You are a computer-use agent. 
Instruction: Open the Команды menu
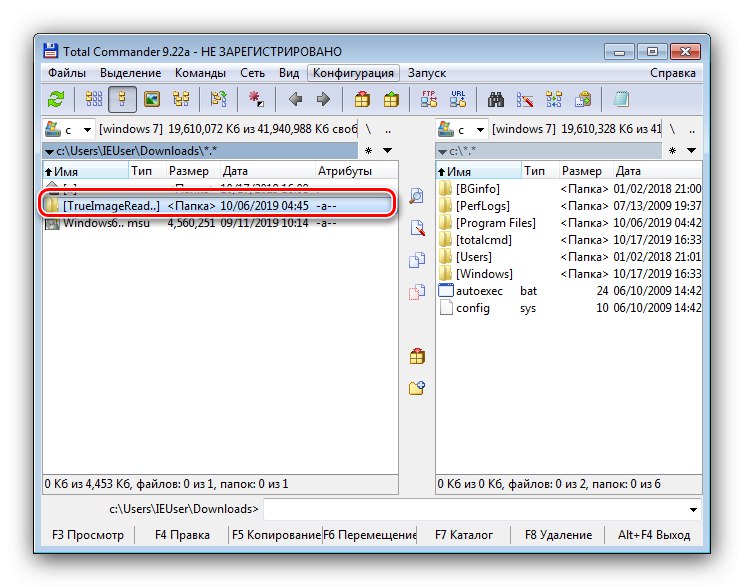tap(200, 73)
